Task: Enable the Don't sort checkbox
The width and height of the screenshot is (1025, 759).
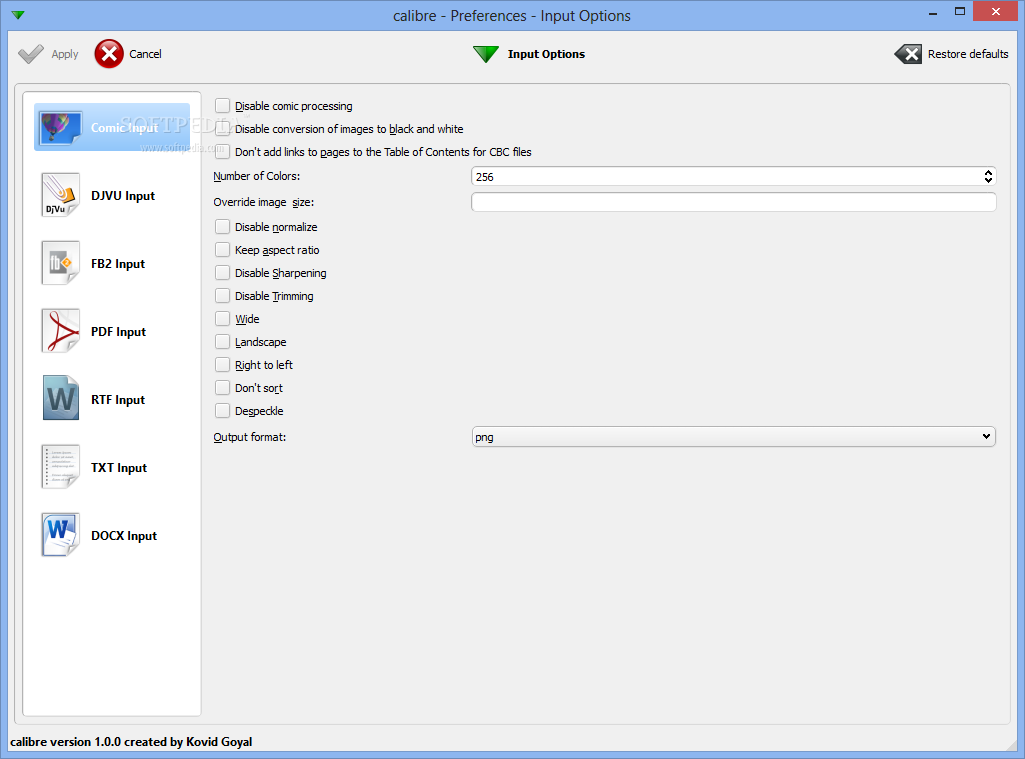Action: coord(223,388)
